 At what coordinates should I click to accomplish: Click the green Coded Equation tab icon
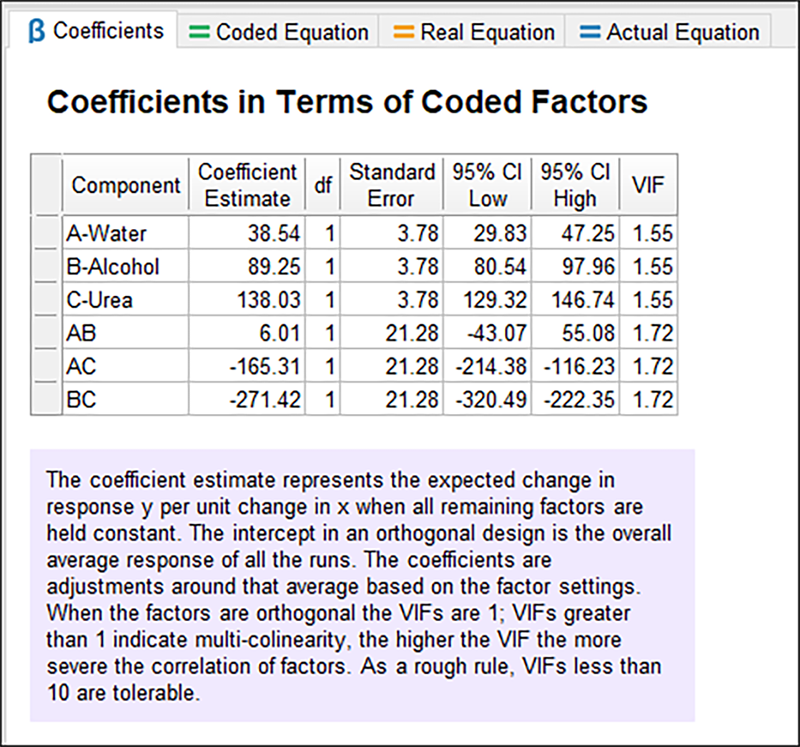(199, 32)
